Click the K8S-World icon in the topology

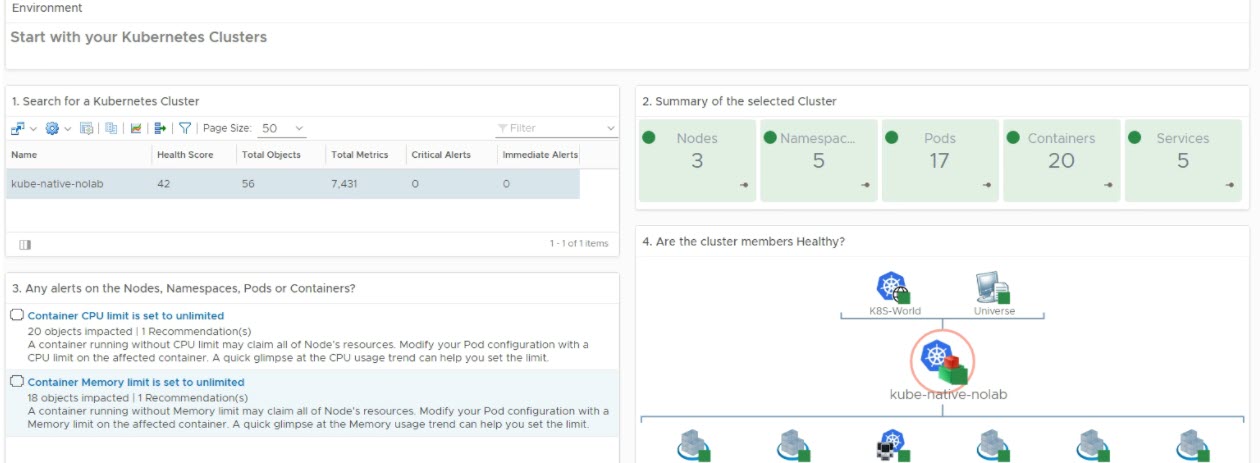[x=892, y=288]
